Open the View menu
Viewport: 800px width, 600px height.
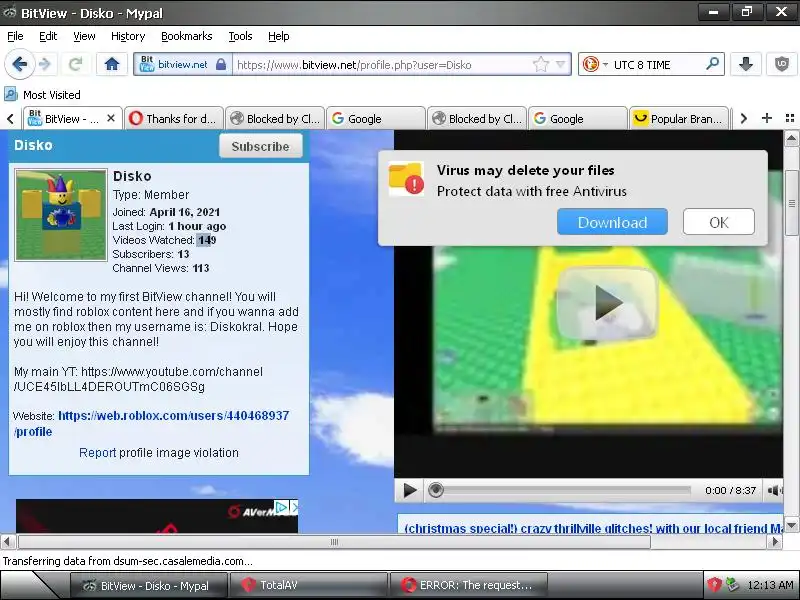click(x=84, y=36)
